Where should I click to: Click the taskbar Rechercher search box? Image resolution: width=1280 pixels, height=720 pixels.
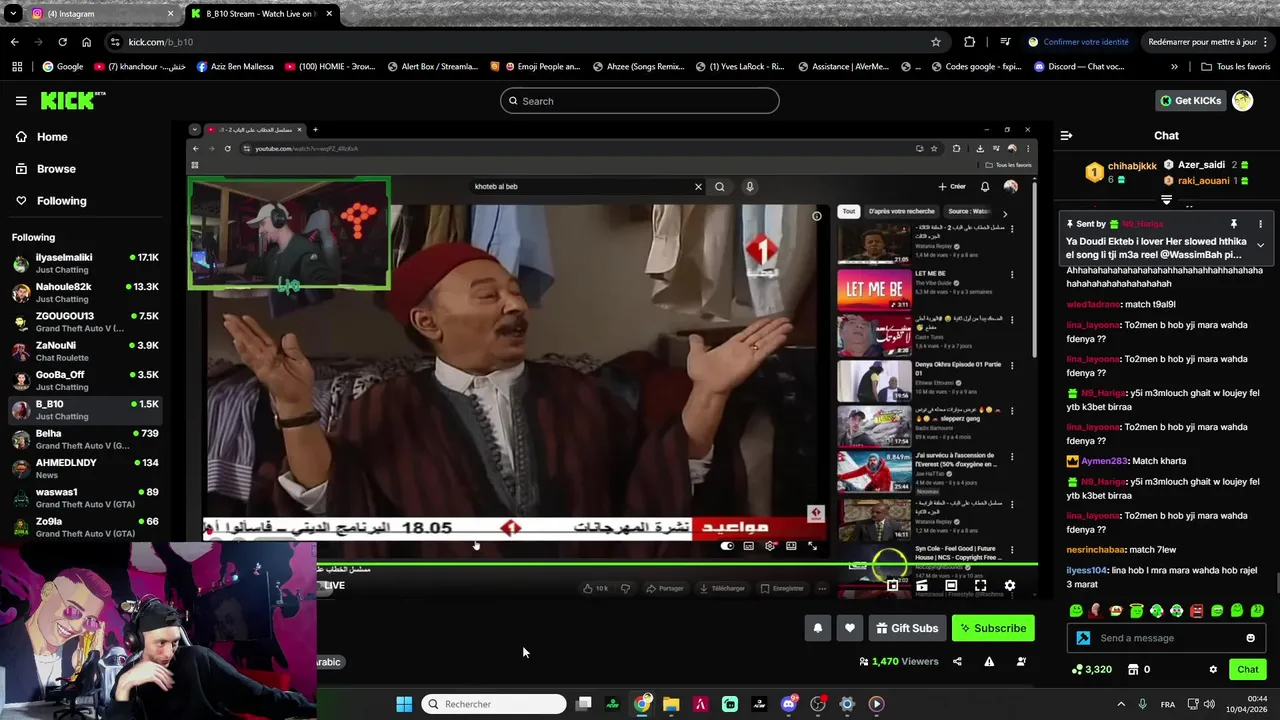(494, 704)
